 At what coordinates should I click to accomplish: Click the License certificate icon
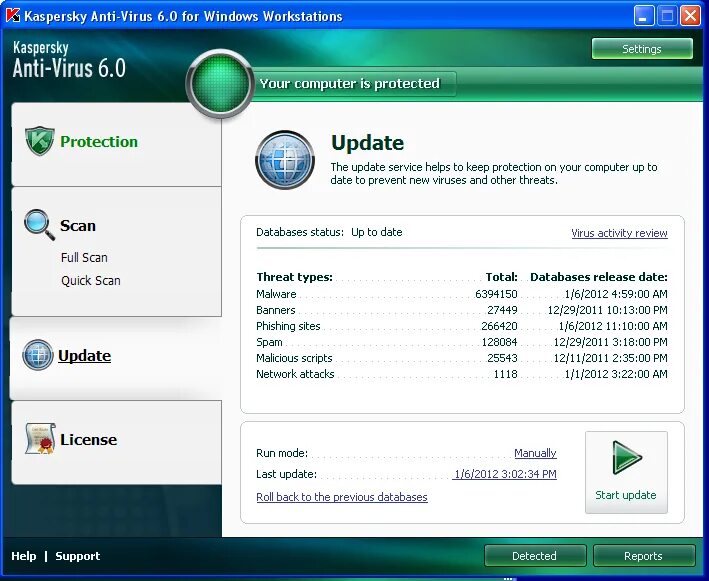tap(40, 439)
